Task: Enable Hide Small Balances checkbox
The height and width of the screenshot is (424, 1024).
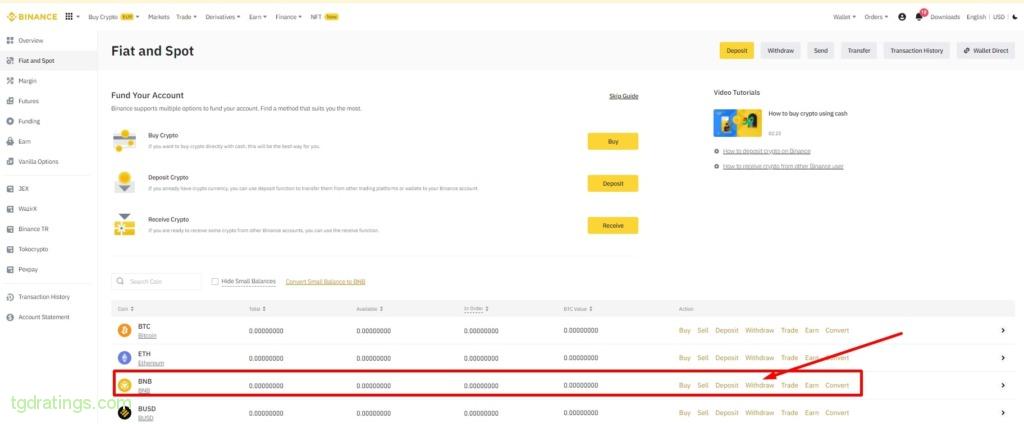Action: tap(215, 282)
